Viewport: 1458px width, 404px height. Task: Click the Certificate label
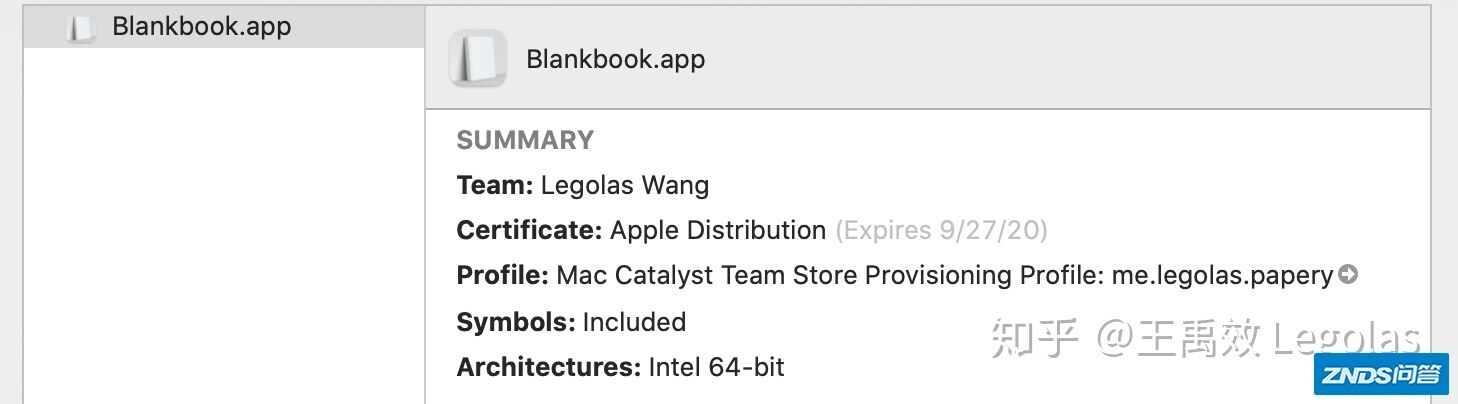pyautogui.click(x=529, y=230)
